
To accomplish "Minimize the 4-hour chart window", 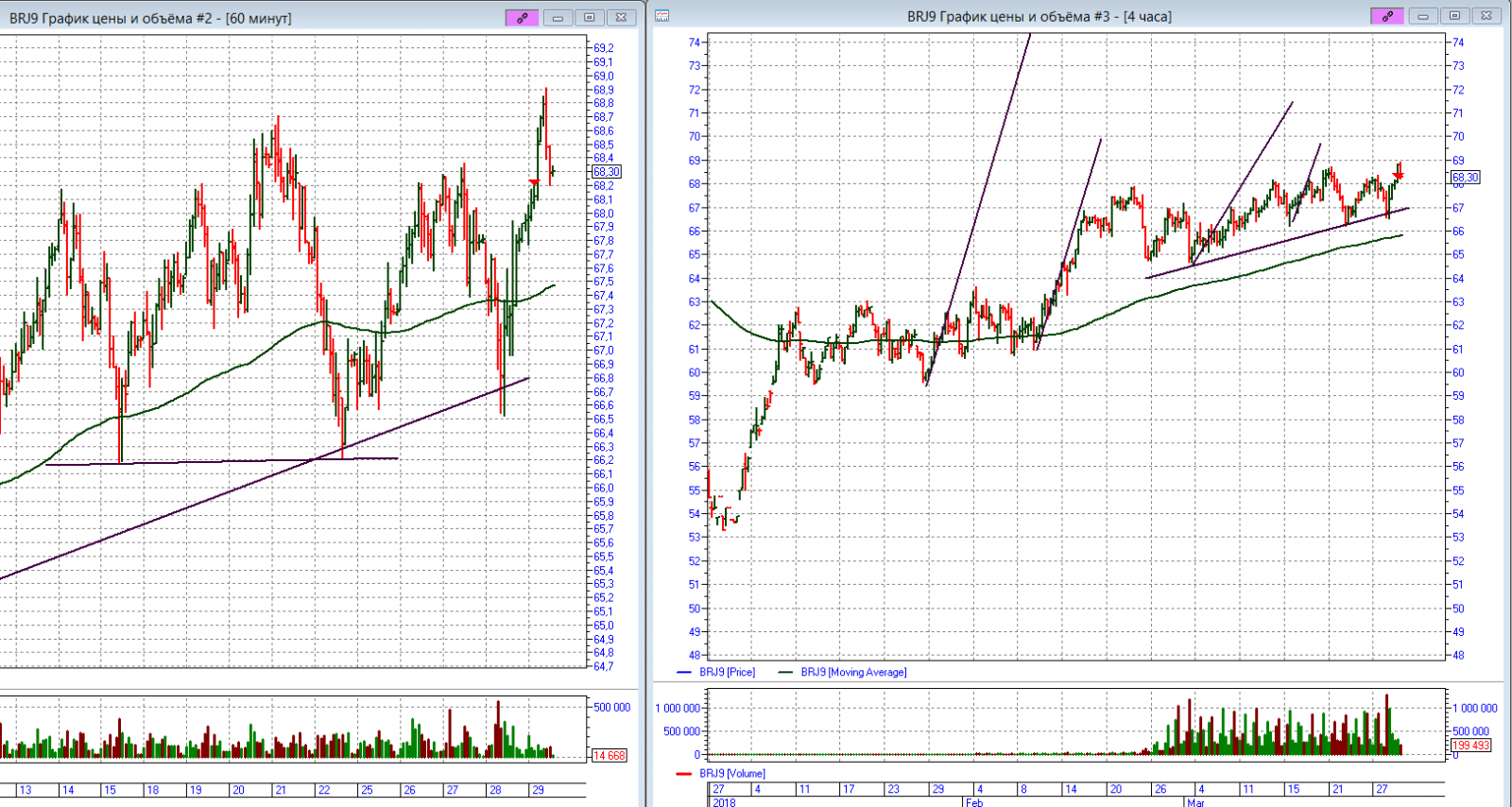I will pos(1423,16).
